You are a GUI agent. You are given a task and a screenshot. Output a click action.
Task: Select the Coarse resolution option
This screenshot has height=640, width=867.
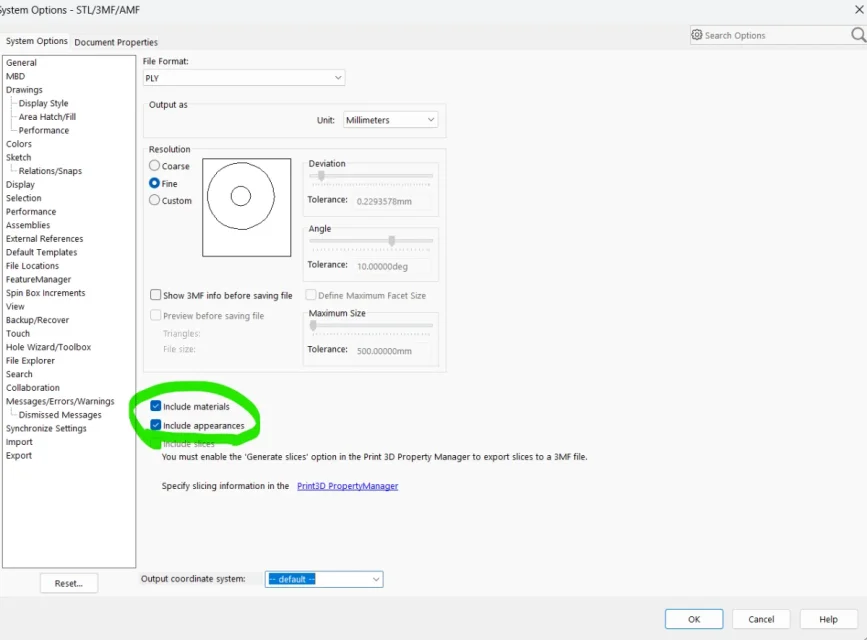click(x=155, y=166)
